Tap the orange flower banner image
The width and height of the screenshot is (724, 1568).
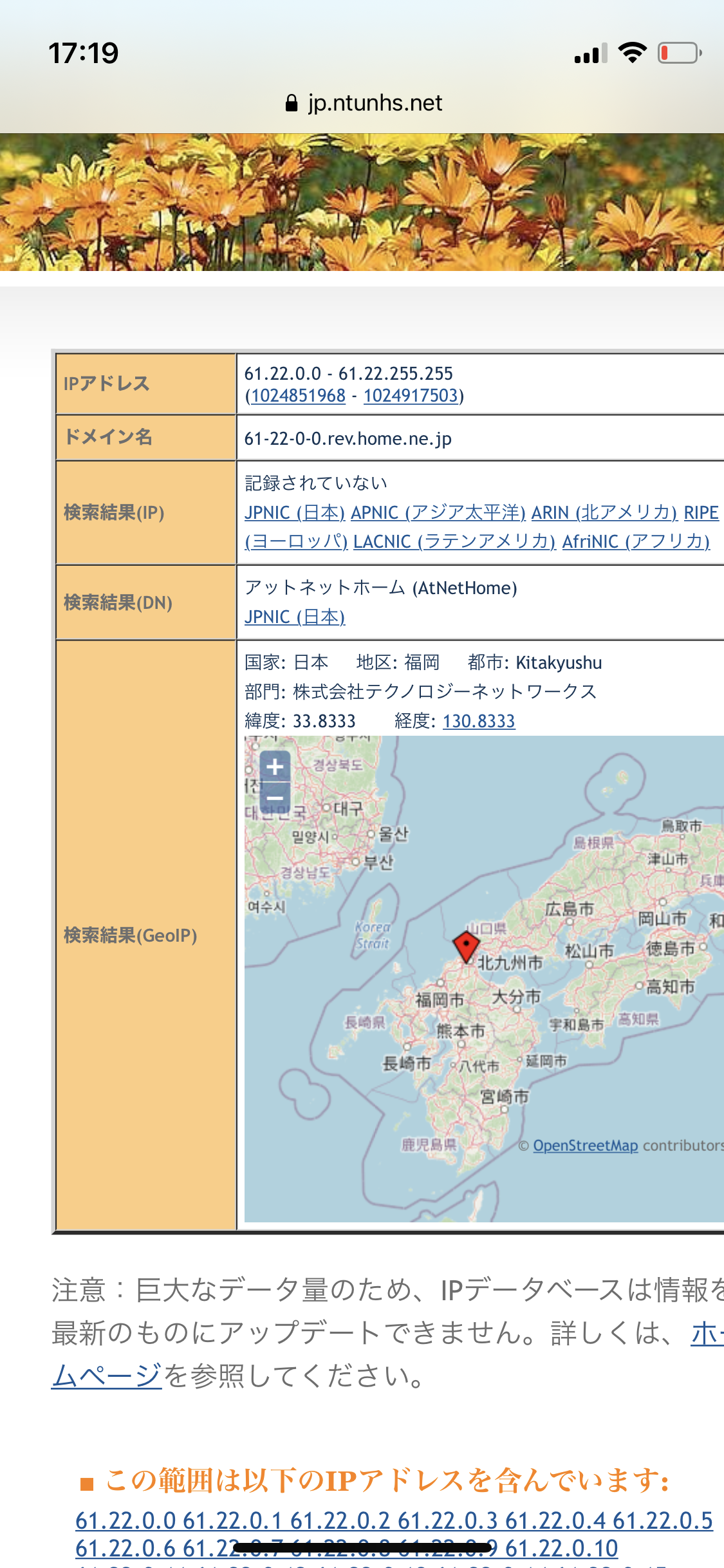tap(362, 202)
